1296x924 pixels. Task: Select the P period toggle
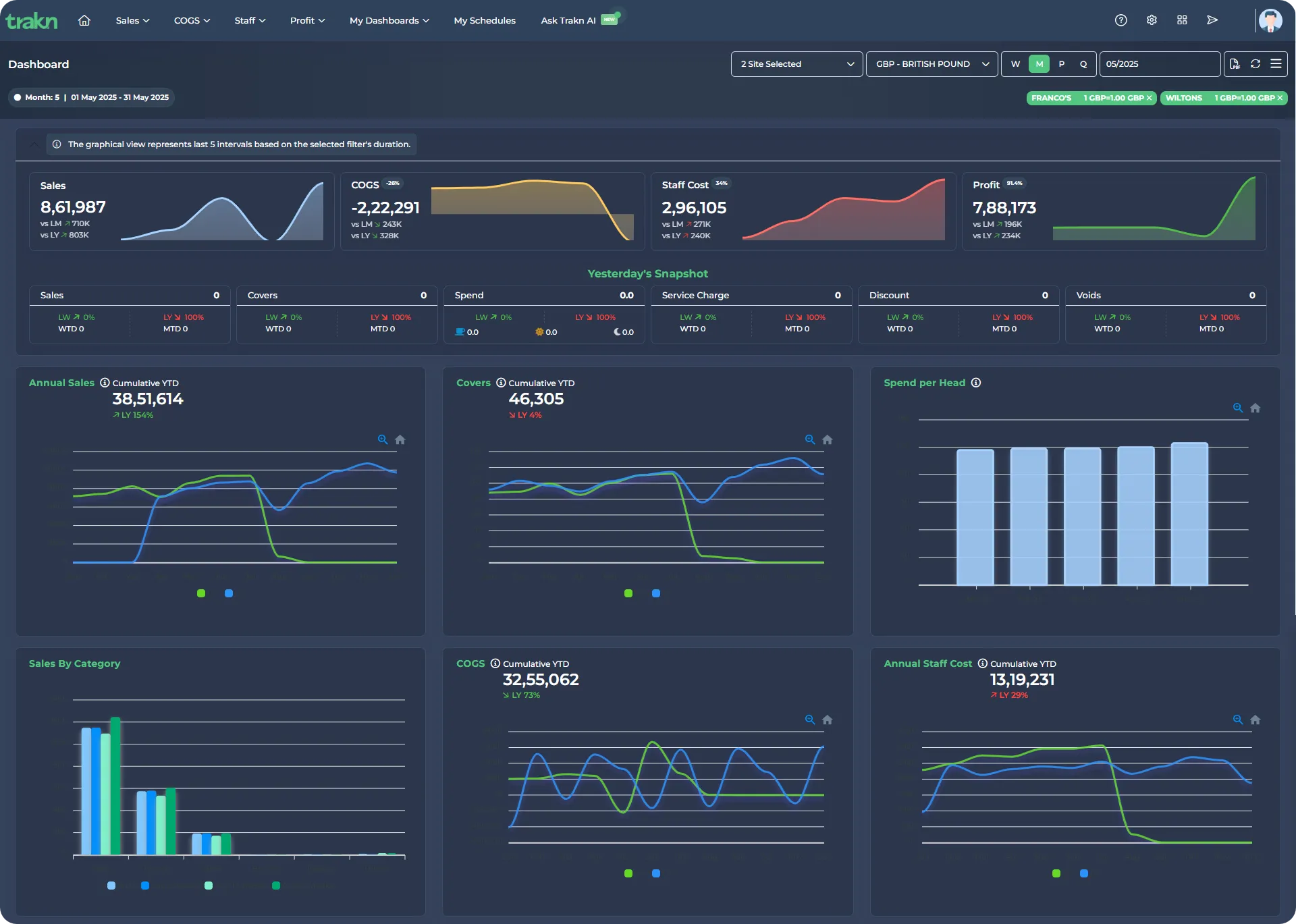click(x=1061, y=64)
